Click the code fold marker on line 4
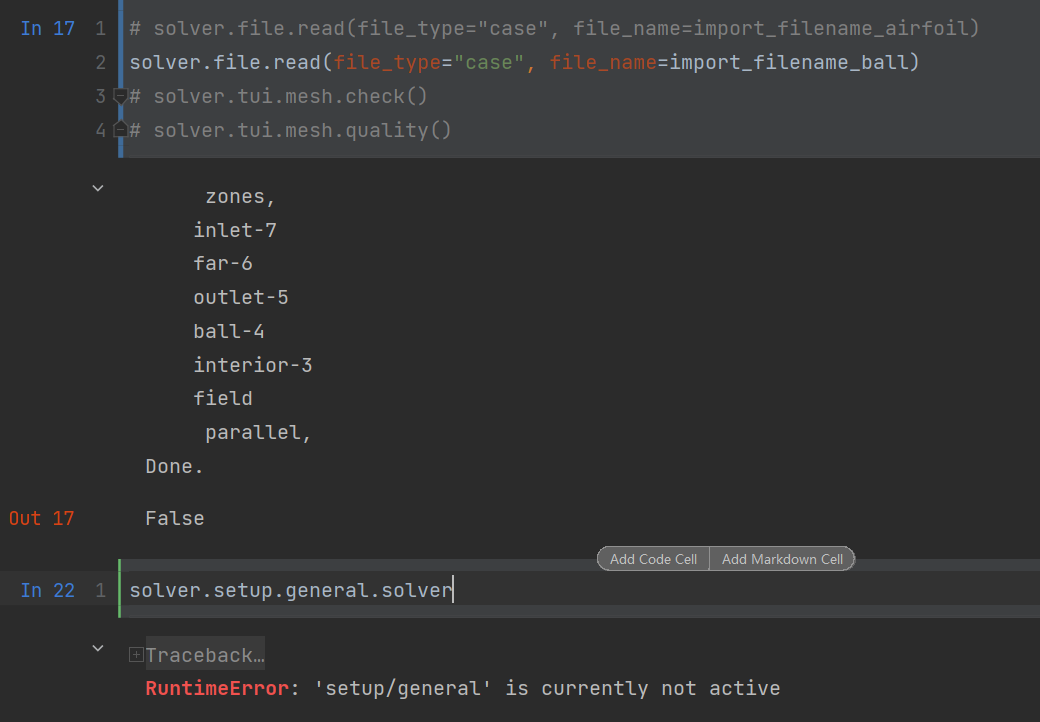The image size is (1040, 722). [119, 129]
